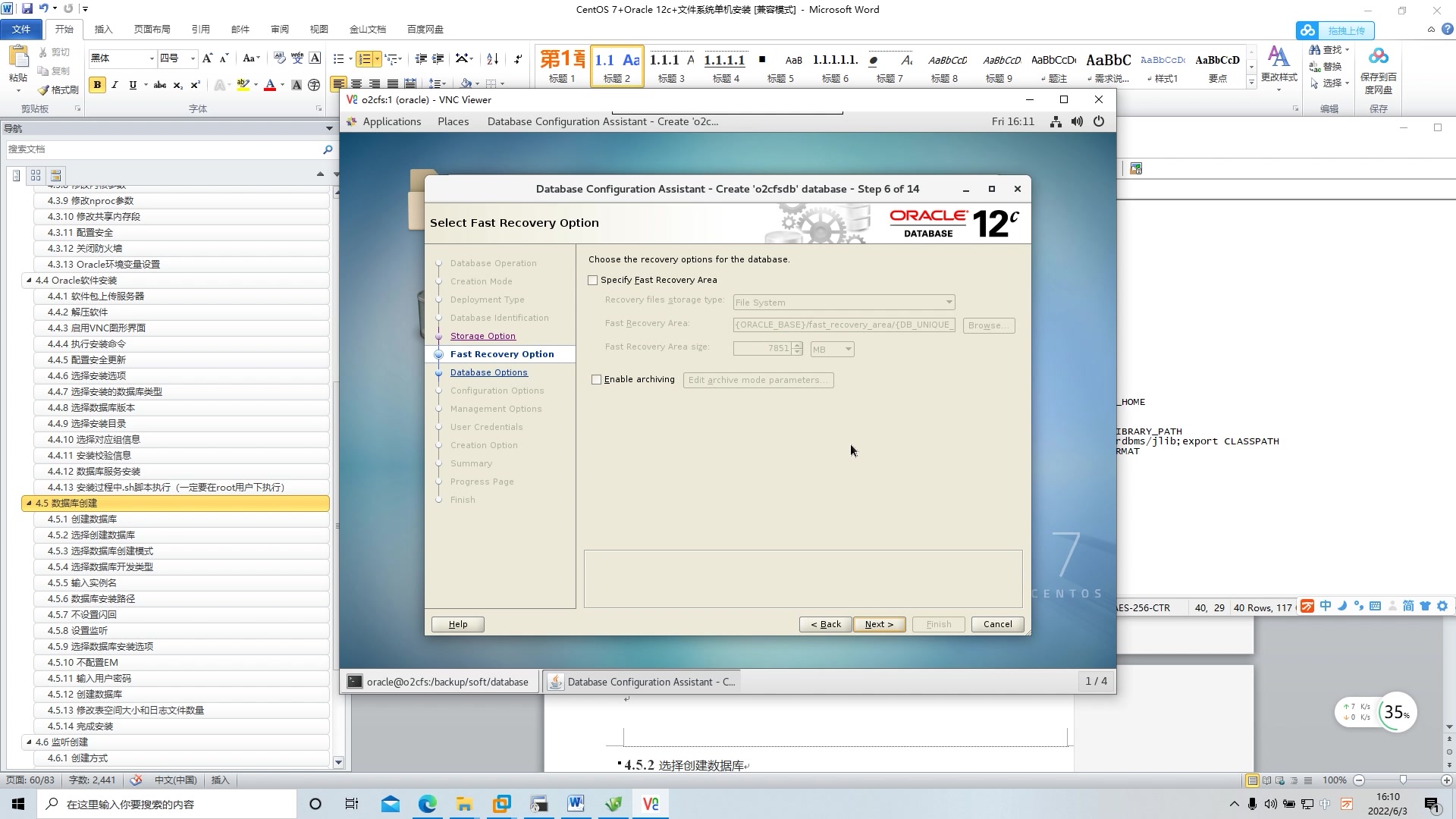This screenshot has height=819, width=1456.
Task: Click the increase indent icon
Action: click(x=438, y=58)
